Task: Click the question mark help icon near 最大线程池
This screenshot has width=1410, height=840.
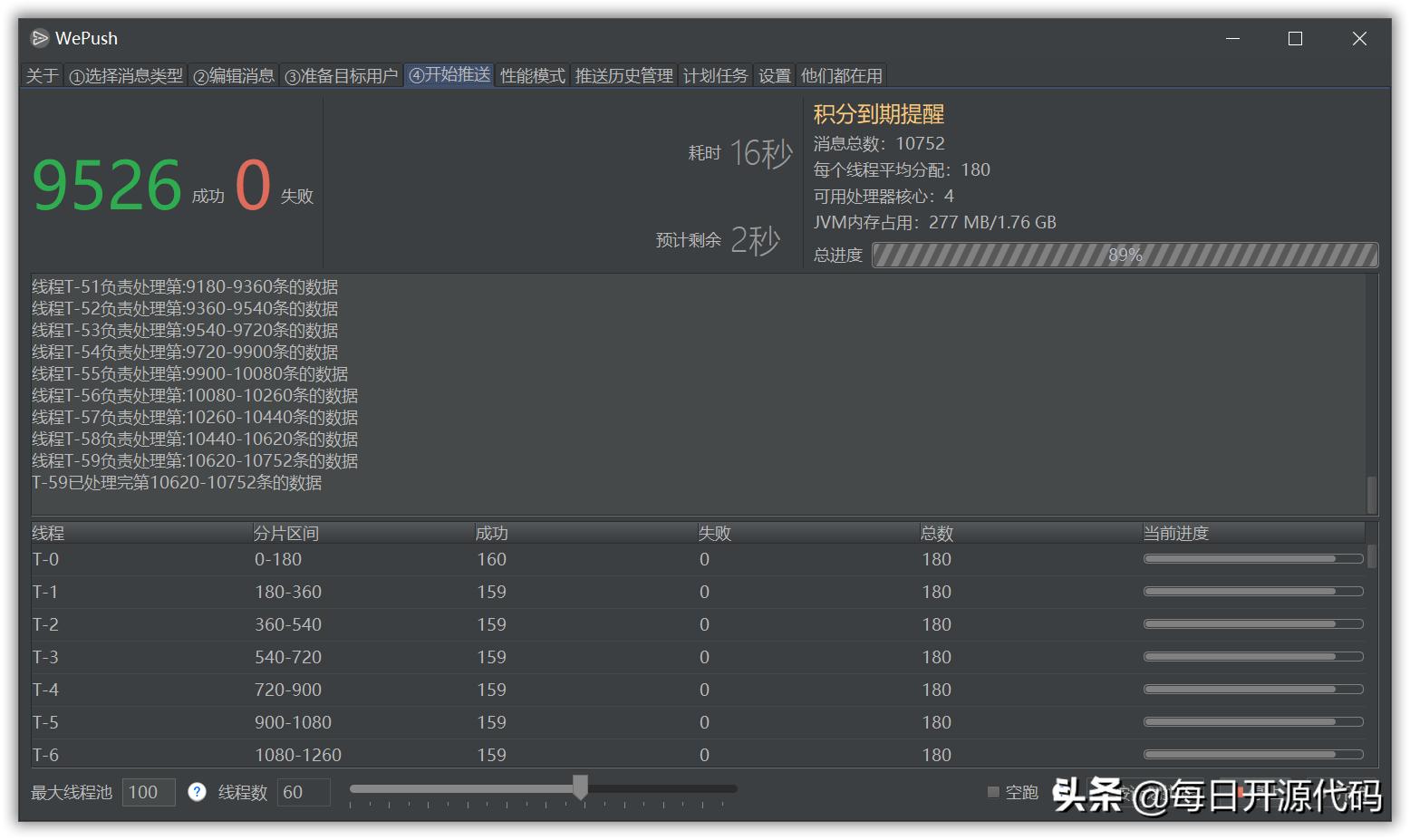Action: [197, 792]
